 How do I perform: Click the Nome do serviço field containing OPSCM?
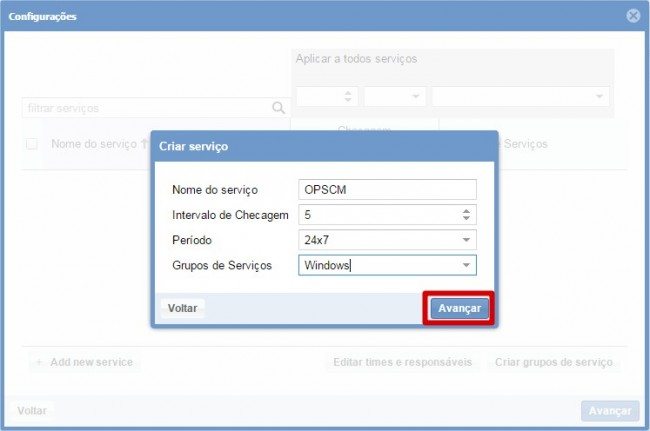387,190
